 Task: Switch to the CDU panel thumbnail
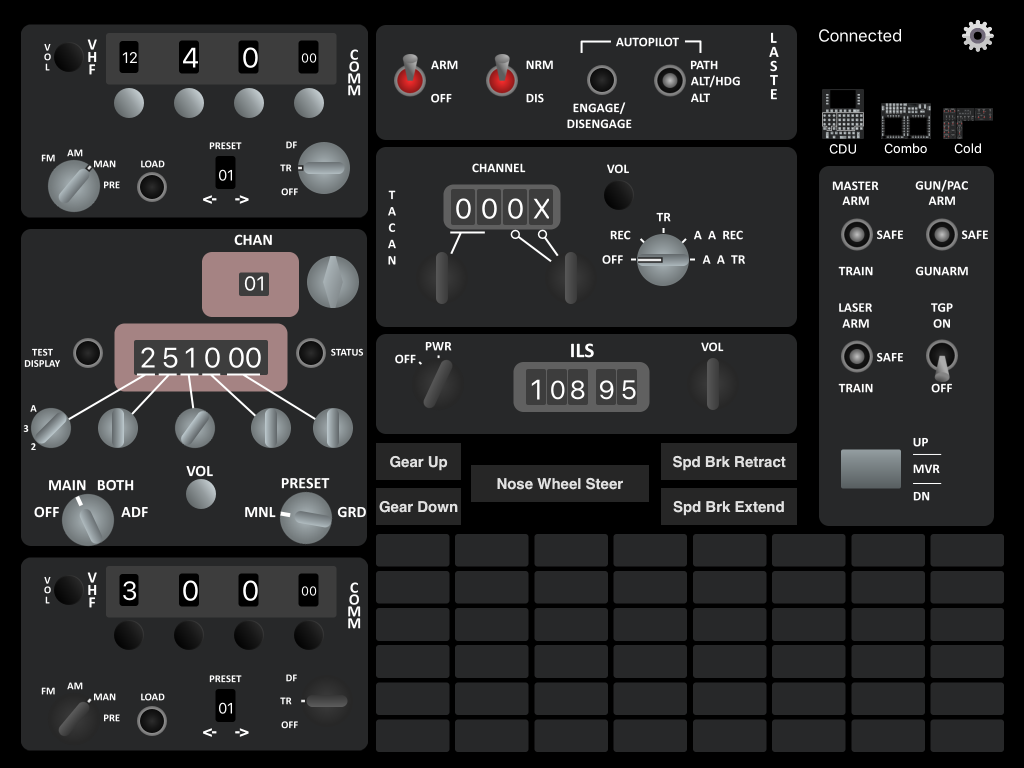click(x=842, y=114)
